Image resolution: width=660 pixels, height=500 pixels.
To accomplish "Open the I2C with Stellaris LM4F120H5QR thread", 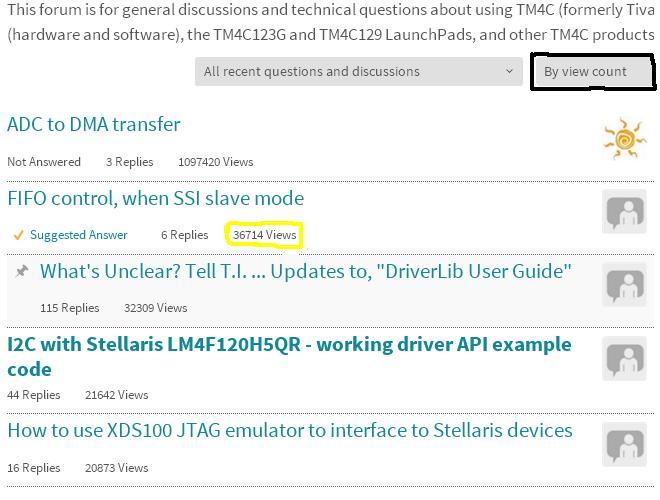I will point(289,357).
